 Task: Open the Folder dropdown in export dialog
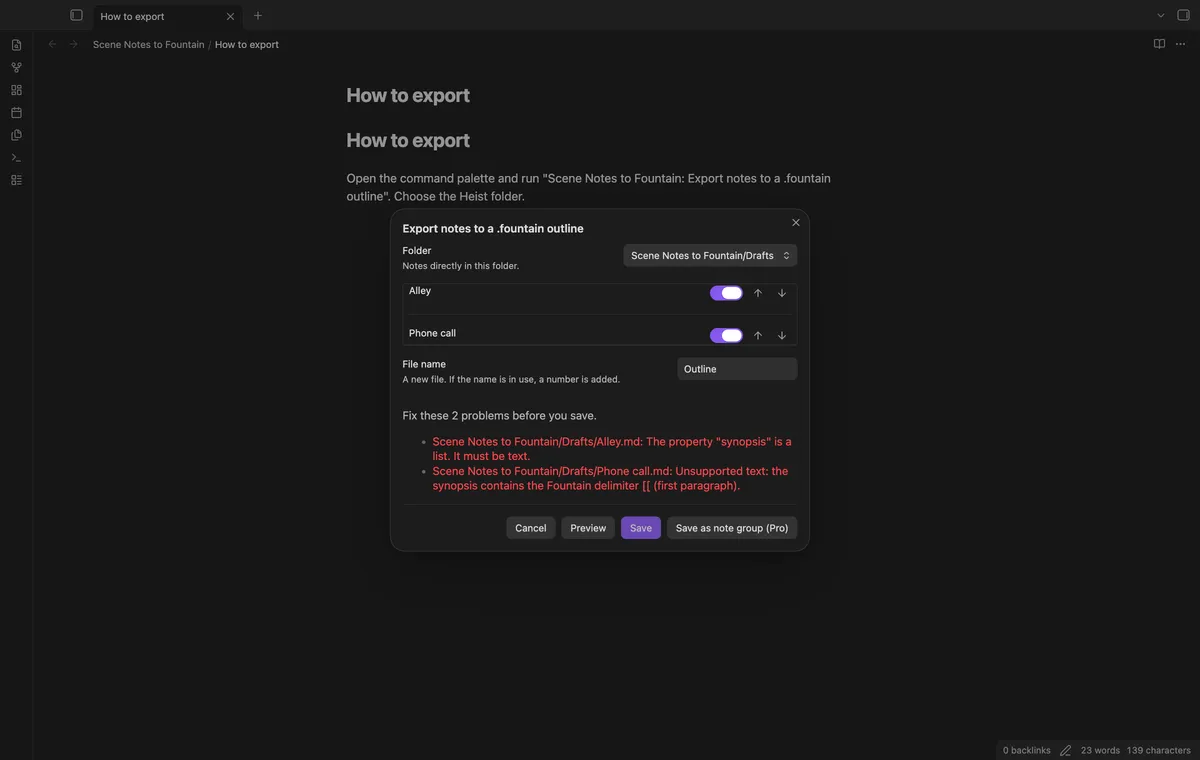coord(710,256)
